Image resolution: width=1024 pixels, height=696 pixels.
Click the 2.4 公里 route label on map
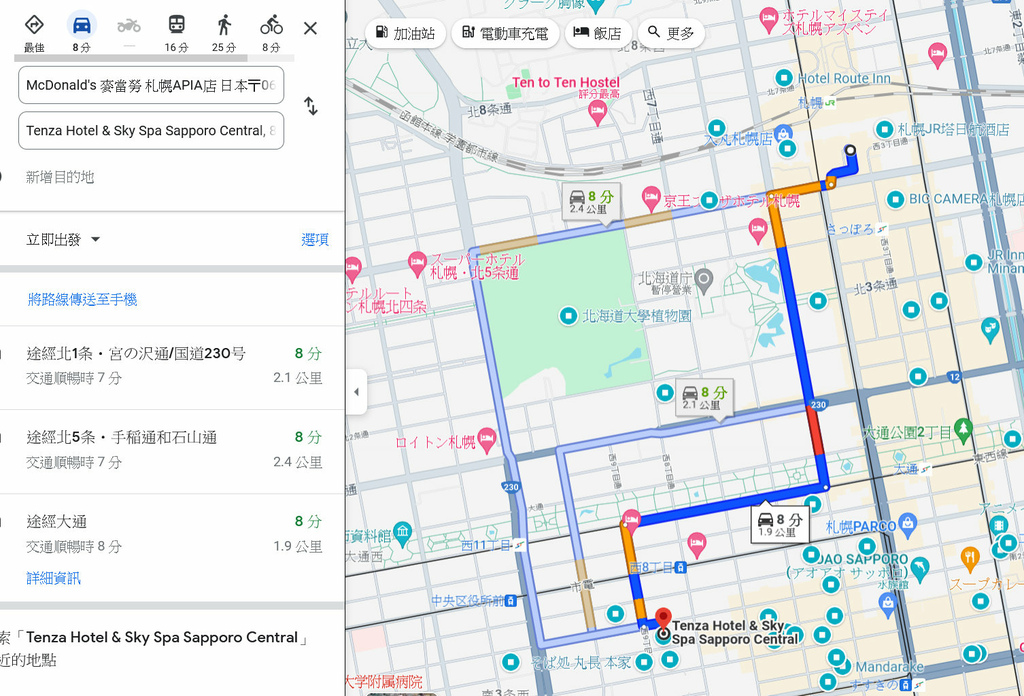(591, 202)
